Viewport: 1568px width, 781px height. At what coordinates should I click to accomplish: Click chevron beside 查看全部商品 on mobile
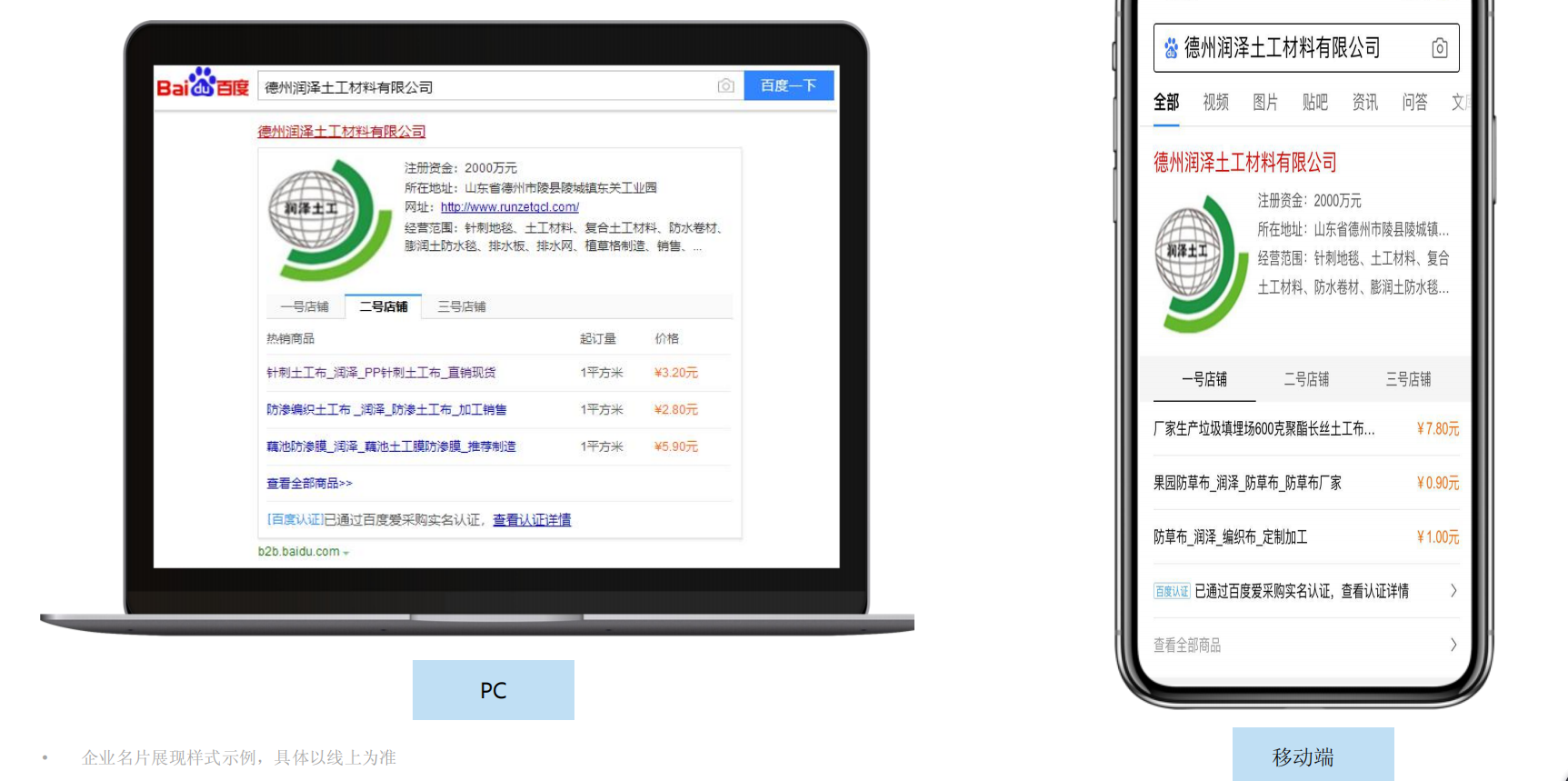[1453, 645]
